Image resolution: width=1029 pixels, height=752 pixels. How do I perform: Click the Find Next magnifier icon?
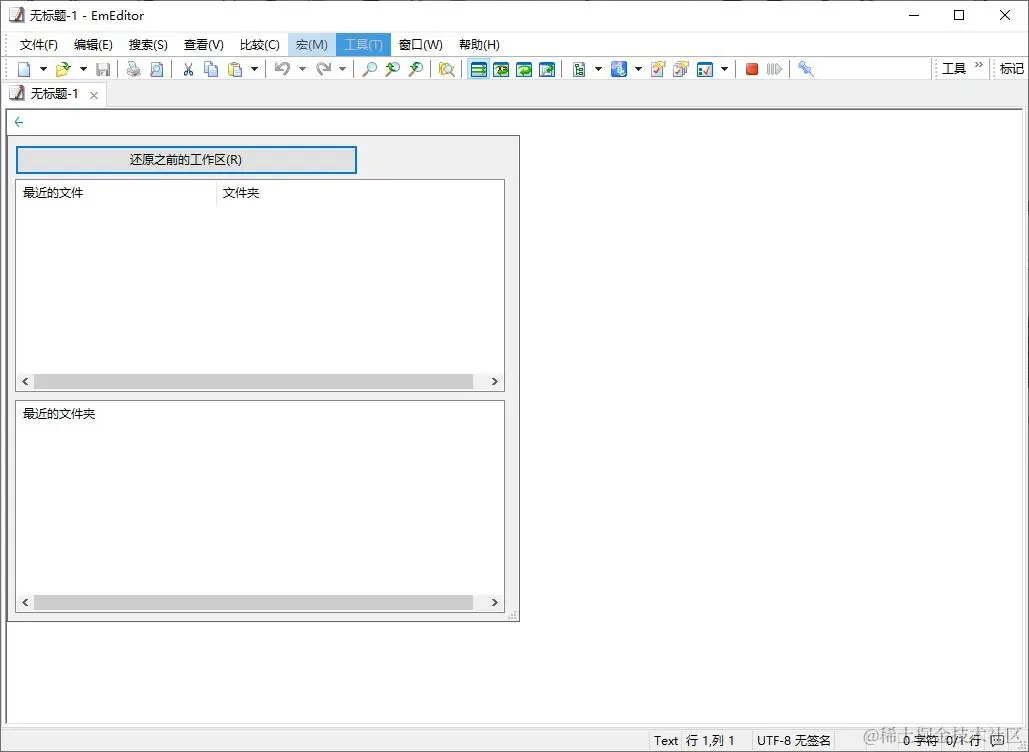[x=415, y=69]
